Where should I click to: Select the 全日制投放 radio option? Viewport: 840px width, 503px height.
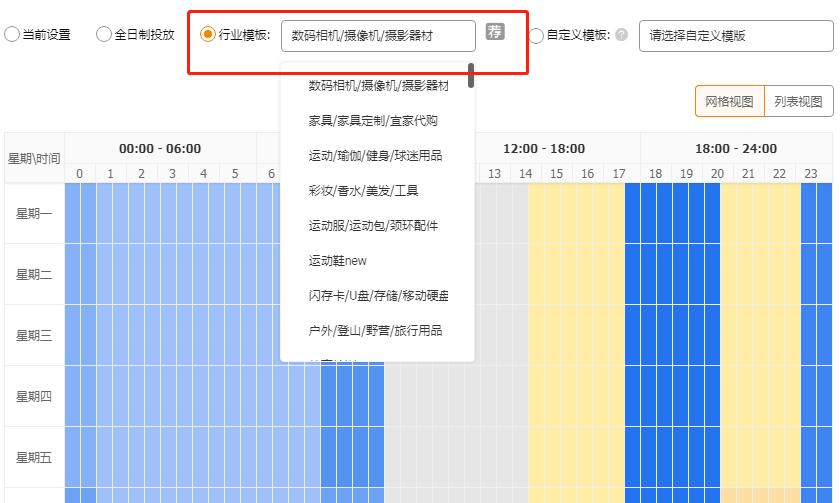[x=103, y=34]
